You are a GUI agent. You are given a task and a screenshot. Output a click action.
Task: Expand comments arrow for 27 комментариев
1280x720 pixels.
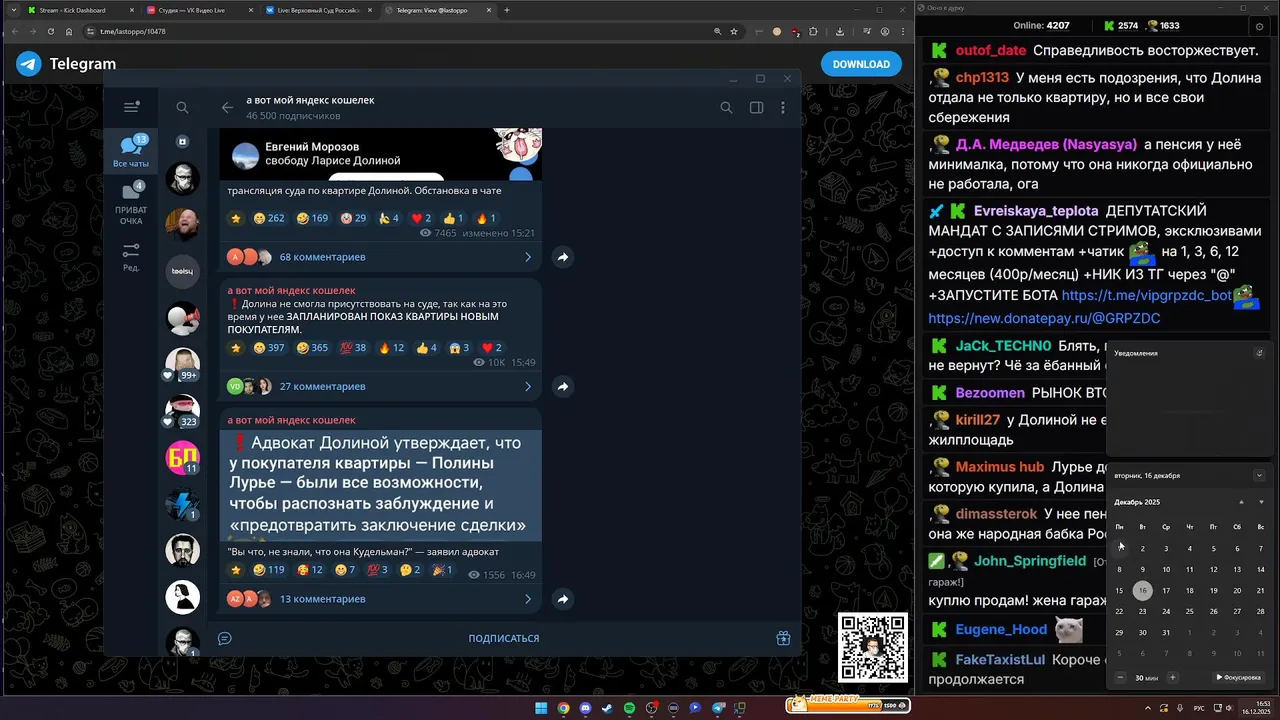[x=528, y=386]
